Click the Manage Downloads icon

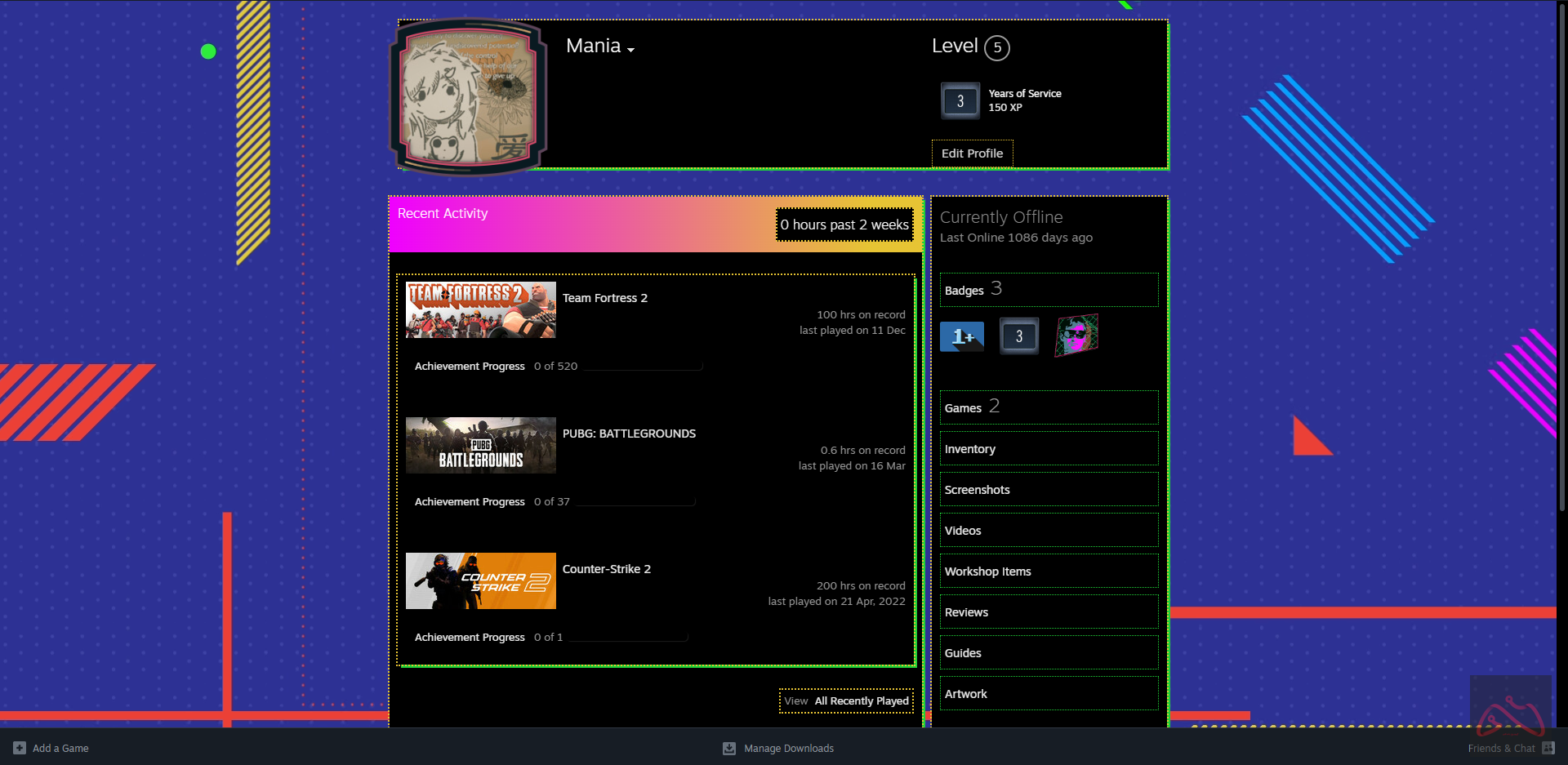(x=729, y=748)
